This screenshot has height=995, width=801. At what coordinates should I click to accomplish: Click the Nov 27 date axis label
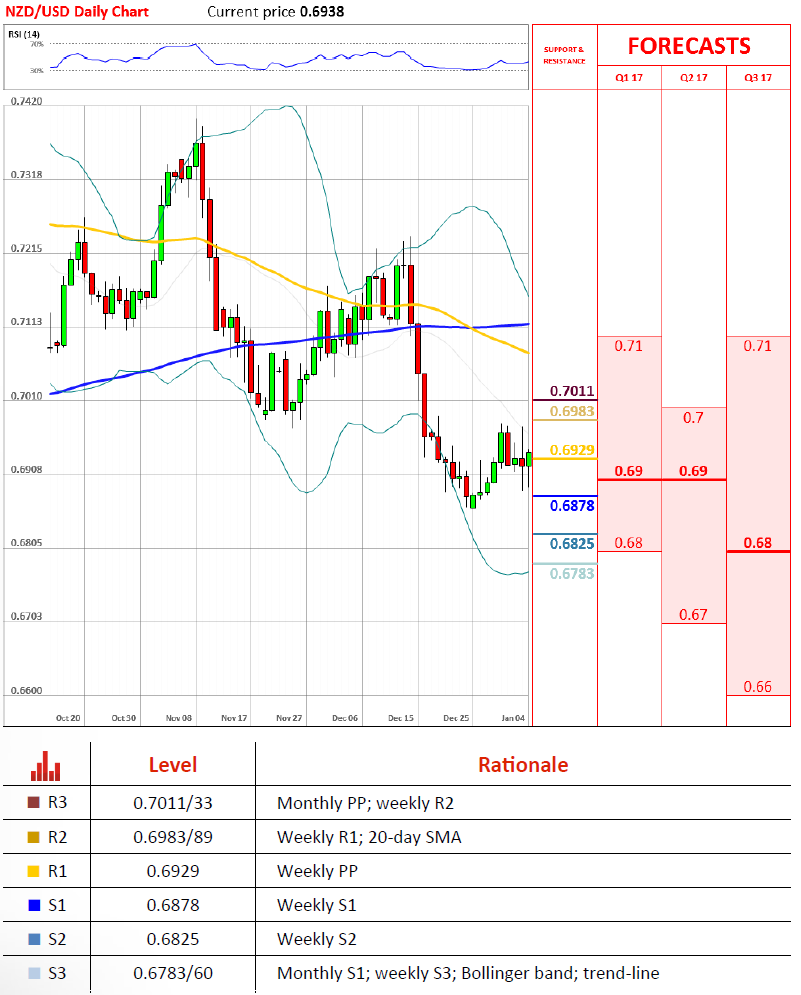[289, 718]
